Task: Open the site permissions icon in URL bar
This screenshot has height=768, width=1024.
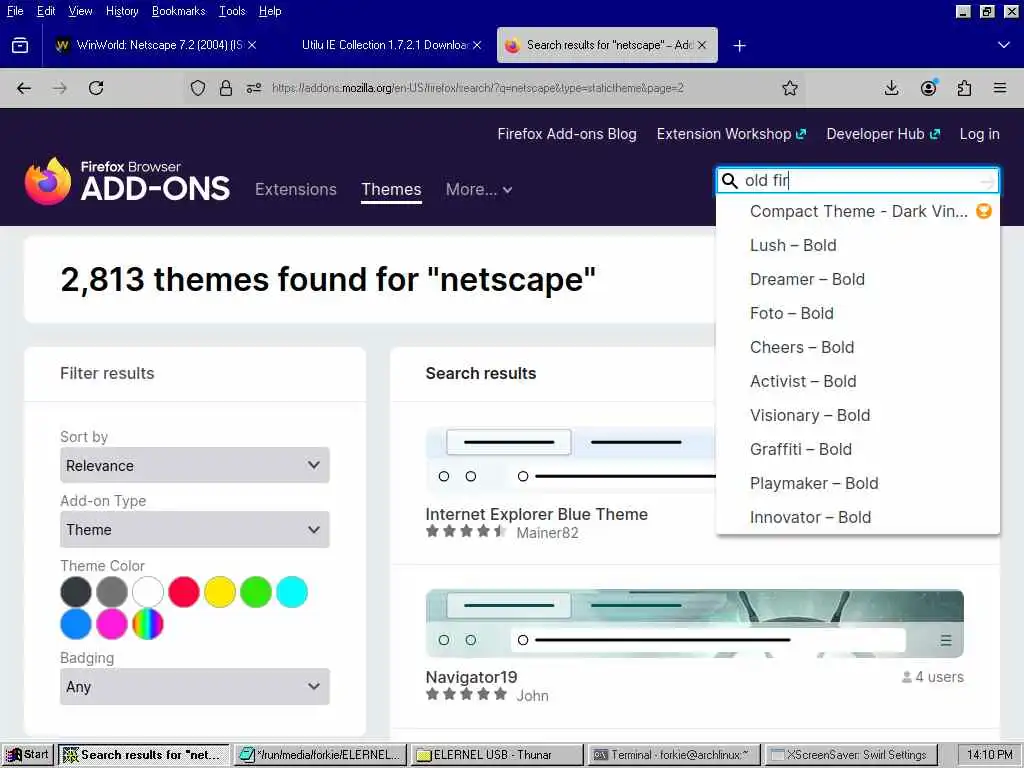Action: pos(254,88)
